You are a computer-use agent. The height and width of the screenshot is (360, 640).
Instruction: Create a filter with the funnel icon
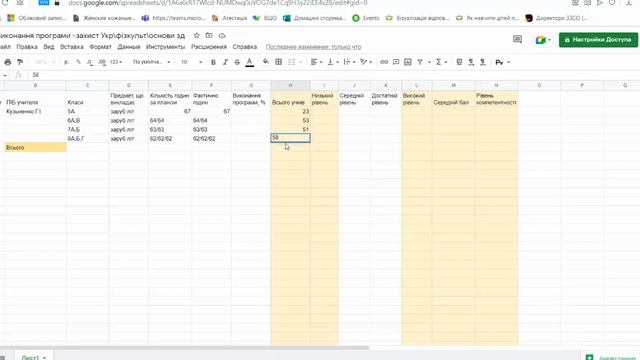(420, 62)
